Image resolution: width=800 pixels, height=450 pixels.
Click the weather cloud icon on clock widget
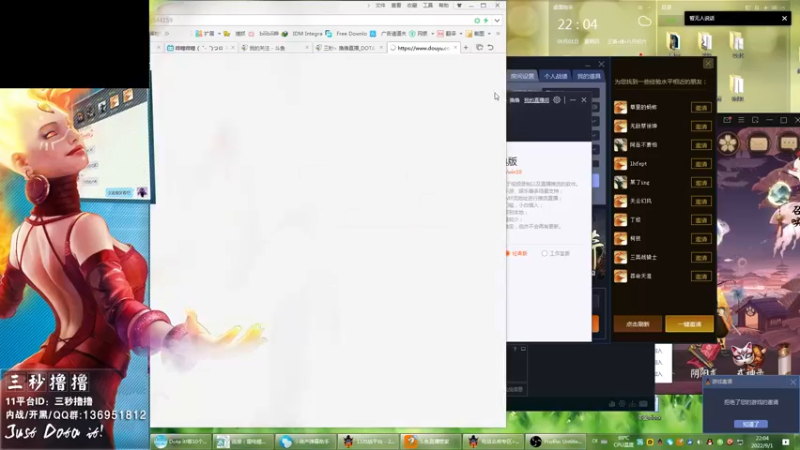[x=645, y=21]
